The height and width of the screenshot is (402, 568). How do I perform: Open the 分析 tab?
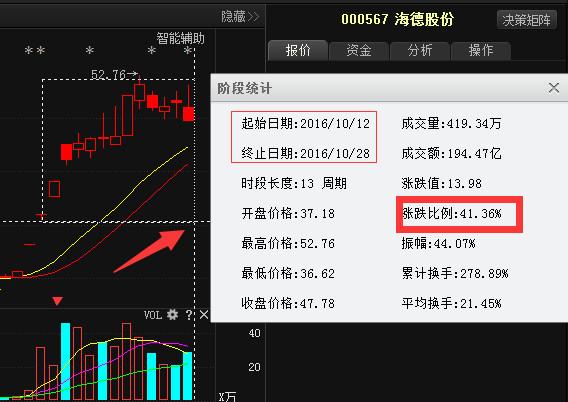point(420,50)
